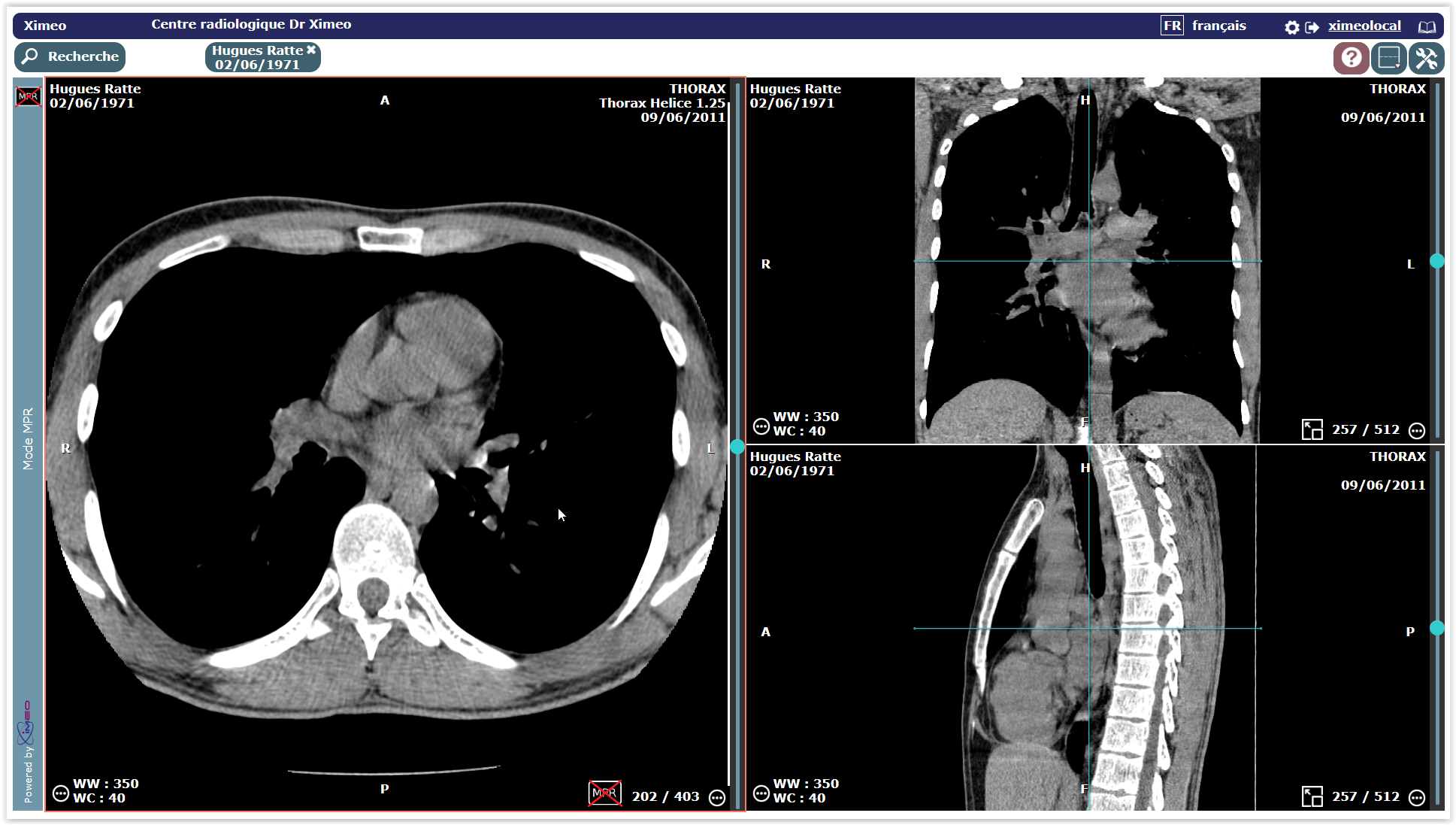The width and height of the screenshot is (1456, 825).
Task: Select the sagittal CT image viewport
Action: [1087, 628]
